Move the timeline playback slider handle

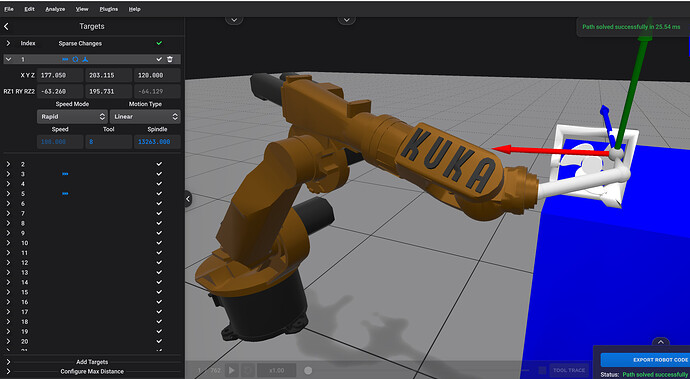[x=308, y=371]
